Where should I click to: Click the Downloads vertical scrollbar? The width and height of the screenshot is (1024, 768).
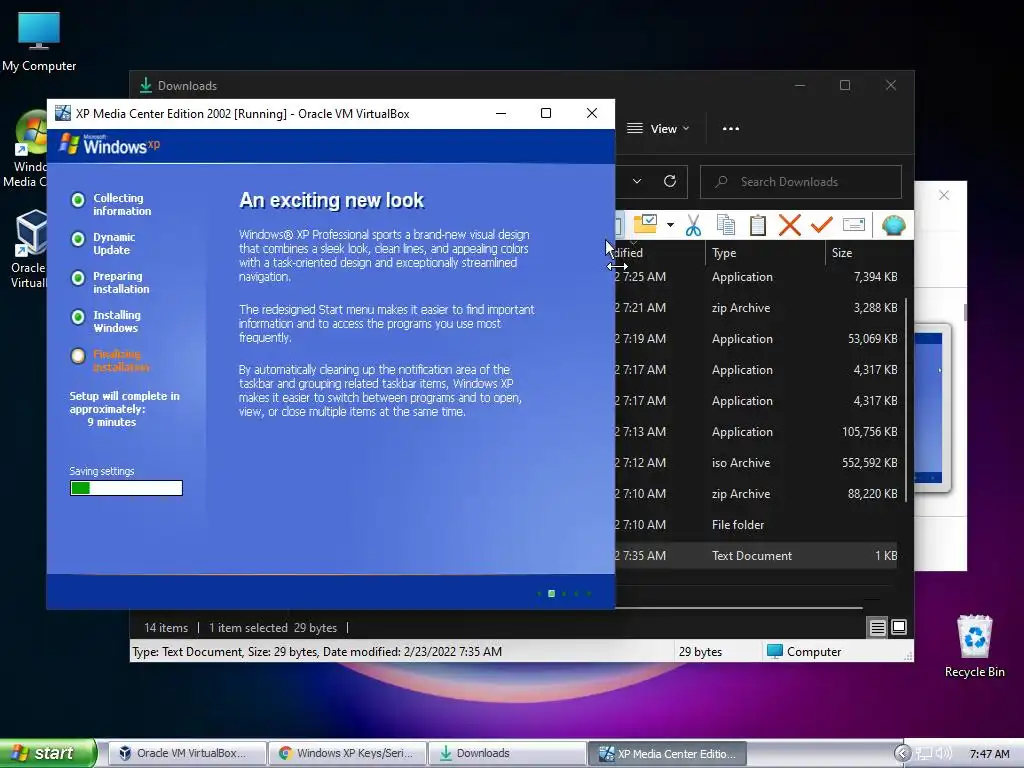(x=906, y=400)
